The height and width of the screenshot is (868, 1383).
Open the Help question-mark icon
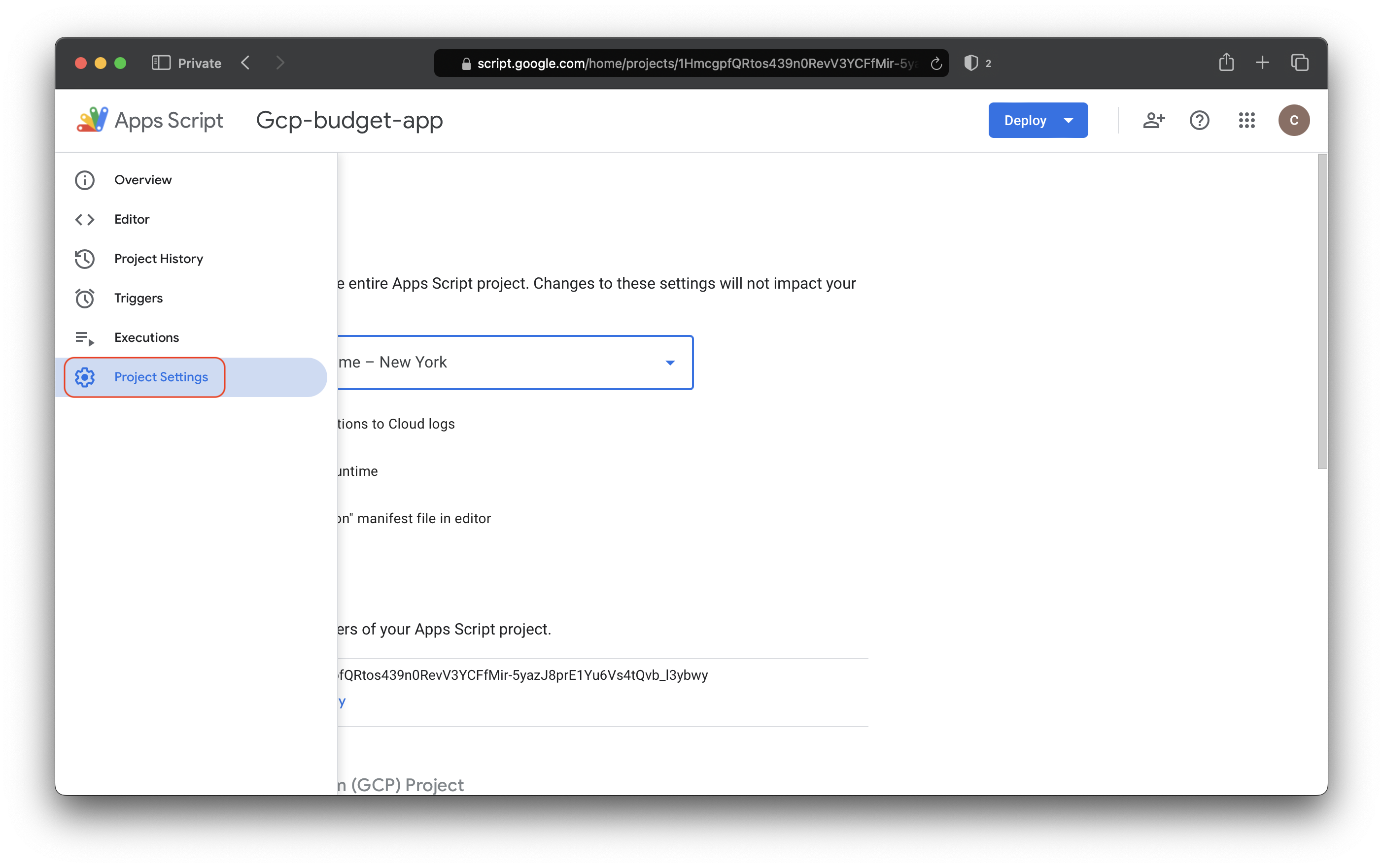(1199, 121)
